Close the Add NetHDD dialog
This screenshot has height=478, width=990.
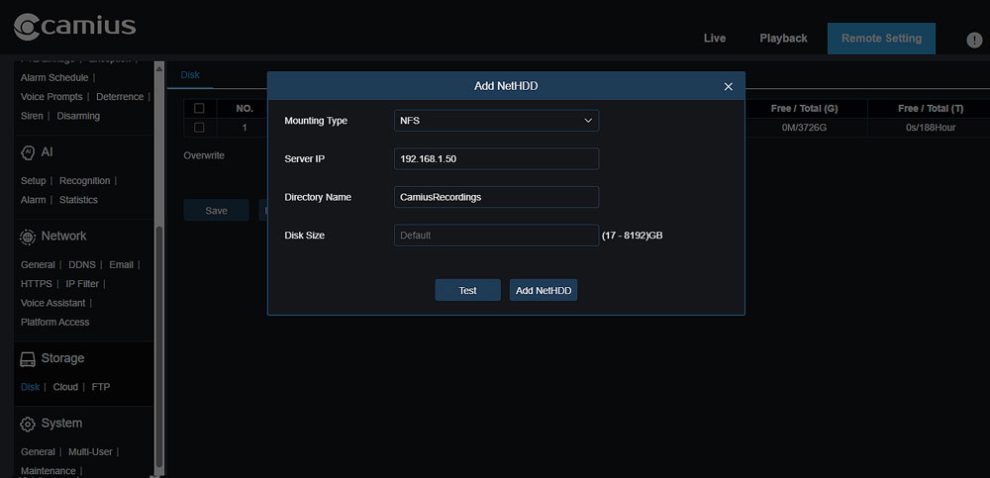(x=728, y=87)
